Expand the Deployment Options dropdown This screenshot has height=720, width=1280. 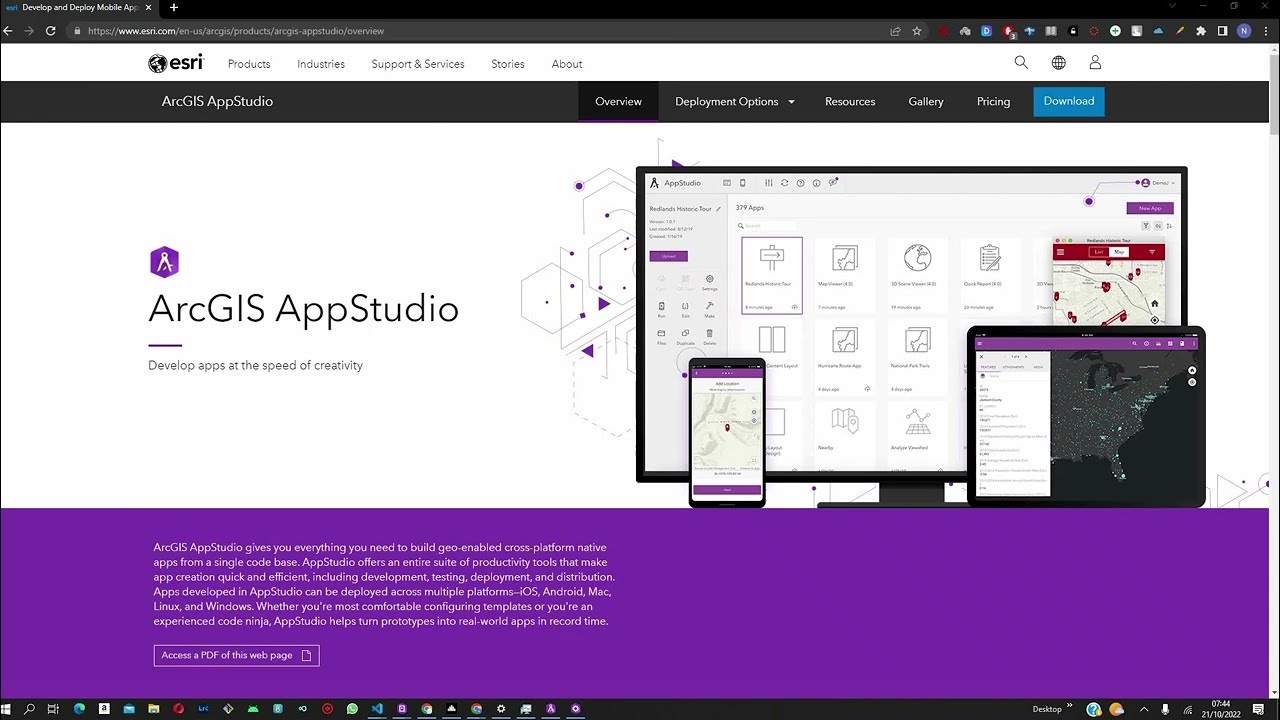[735, 102]
